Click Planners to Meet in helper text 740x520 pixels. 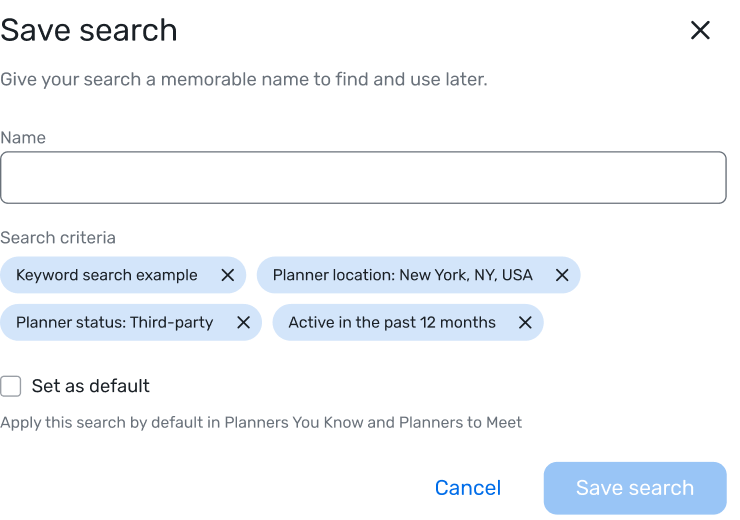[x=460, y=422]
